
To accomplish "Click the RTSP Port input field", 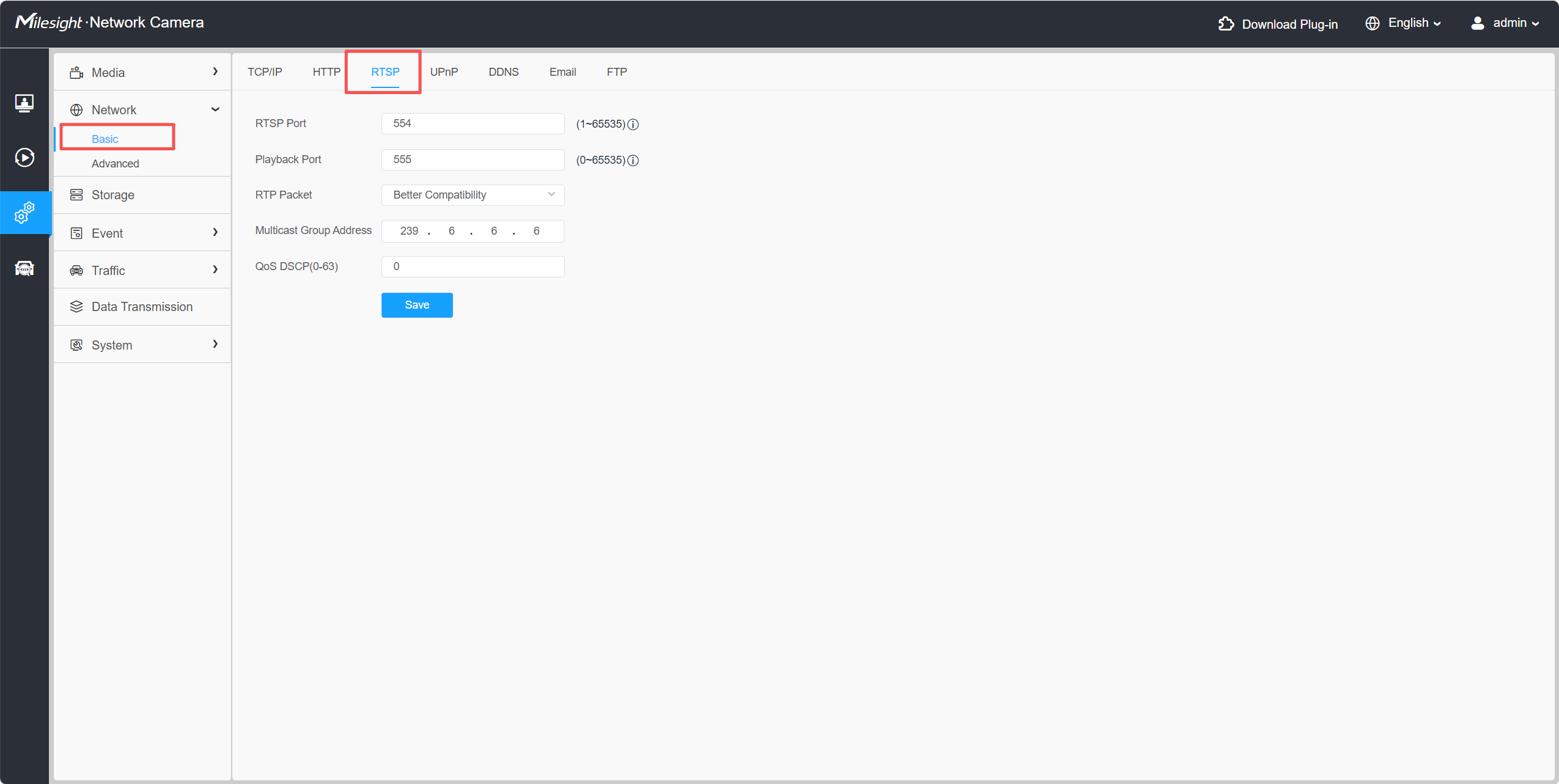I will tap(473, 123).
